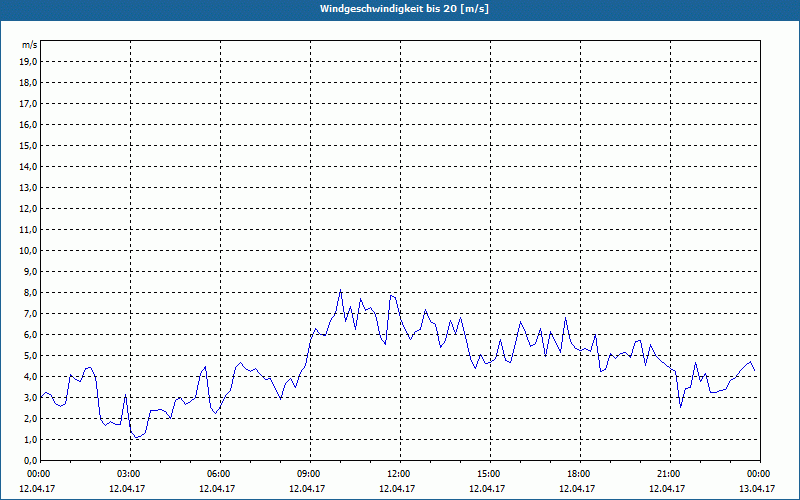Click the y-axis origin label '0,0'

31,460
